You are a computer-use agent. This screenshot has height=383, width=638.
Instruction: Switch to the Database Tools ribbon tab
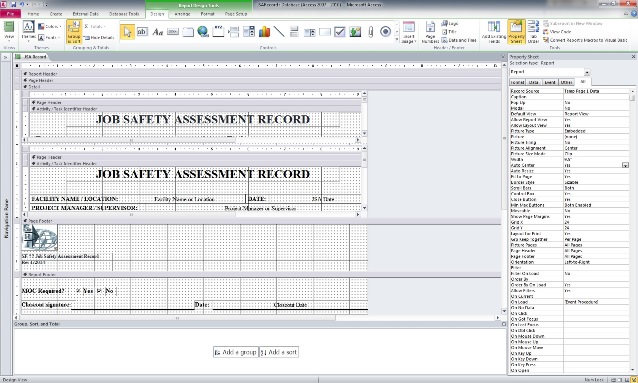point(124,14)
